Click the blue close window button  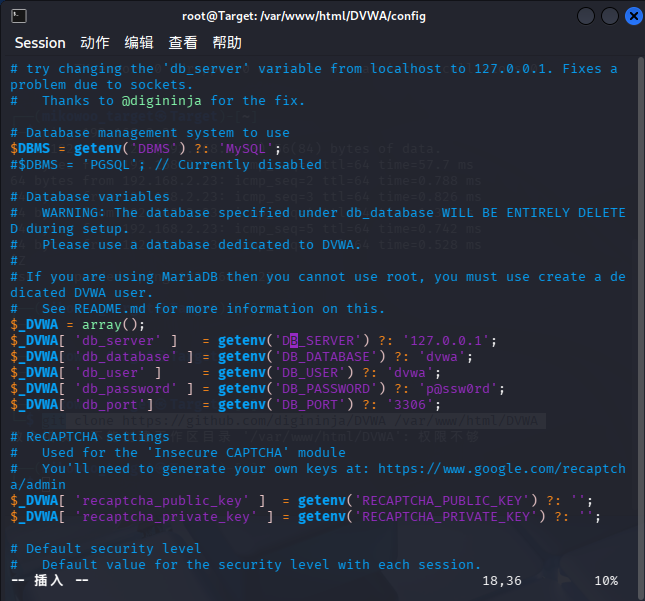(633, 16)
